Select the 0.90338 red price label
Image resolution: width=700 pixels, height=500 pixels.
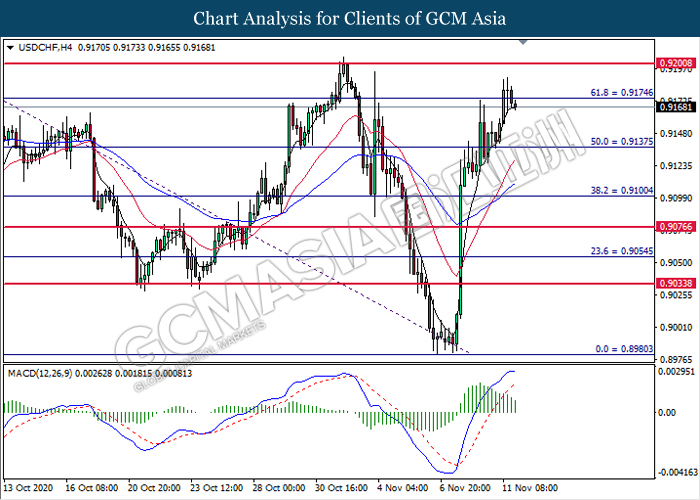click(x=676, y=283)
